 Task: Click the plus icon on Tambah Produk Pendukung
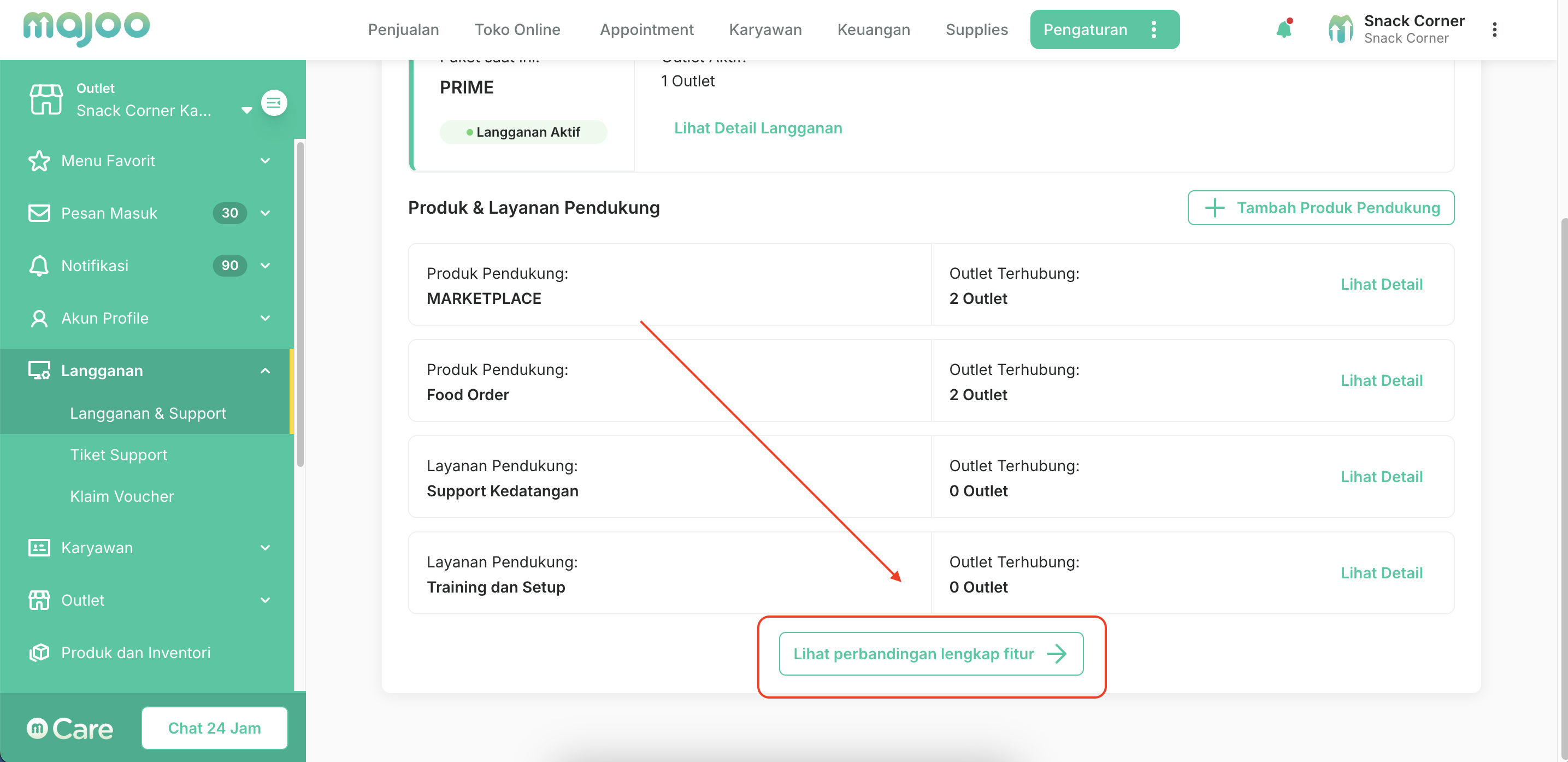tap(1215, 208)
